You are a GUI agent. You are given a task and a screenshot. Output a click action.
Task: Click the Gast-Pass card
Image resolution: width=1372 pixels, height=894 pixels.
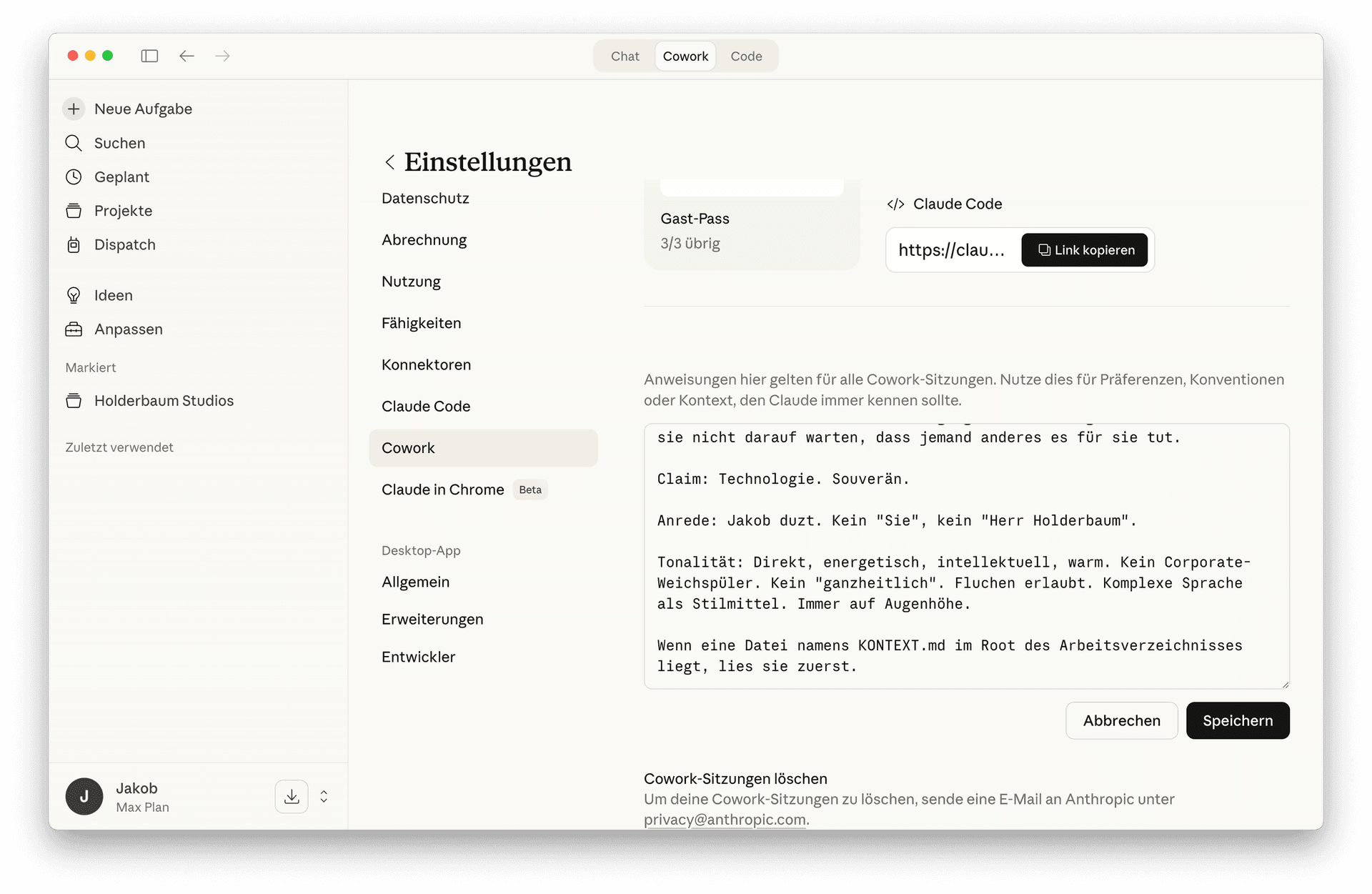coord(752,225)
